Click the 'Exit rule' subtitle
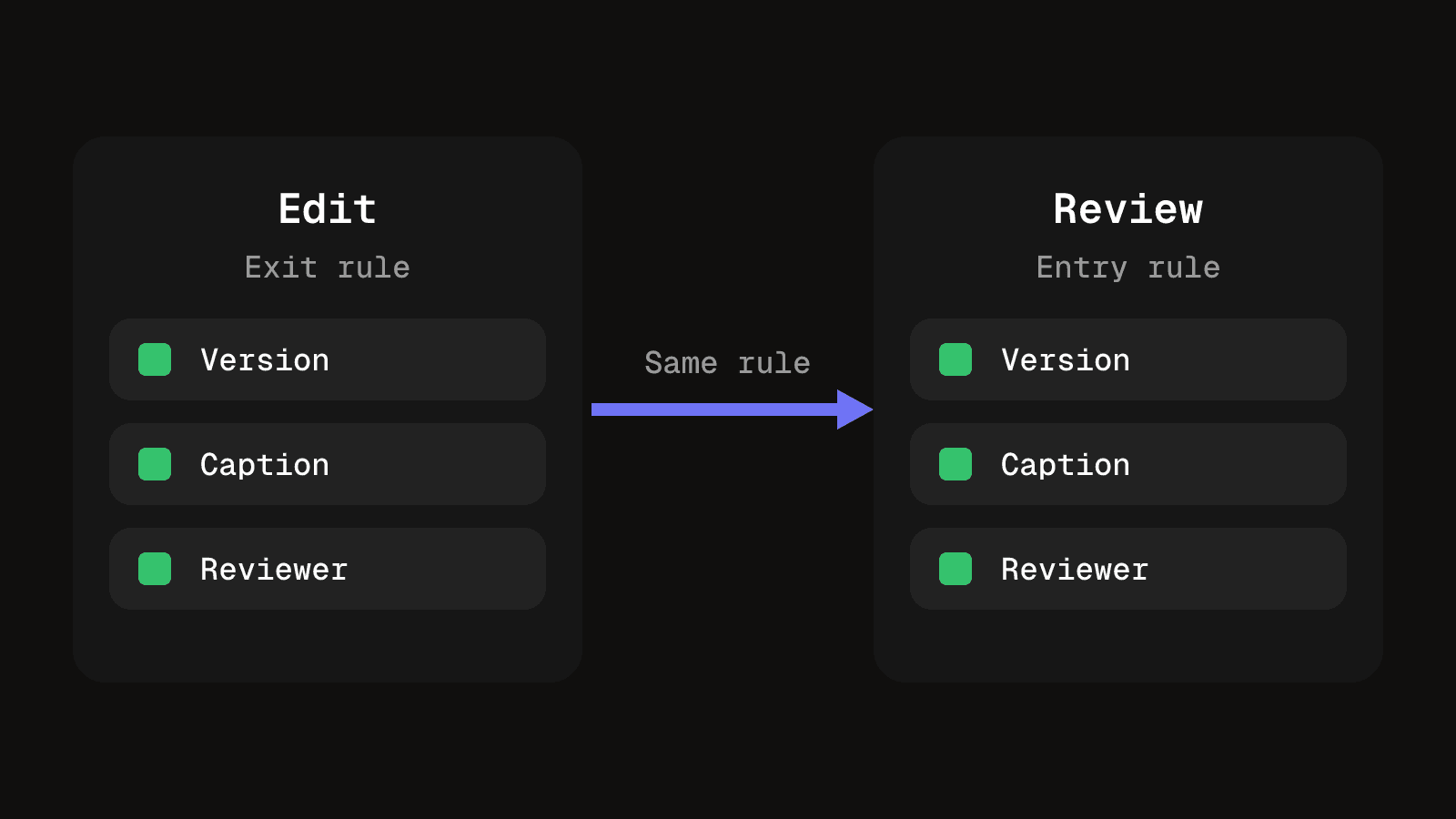 point(328,268)
